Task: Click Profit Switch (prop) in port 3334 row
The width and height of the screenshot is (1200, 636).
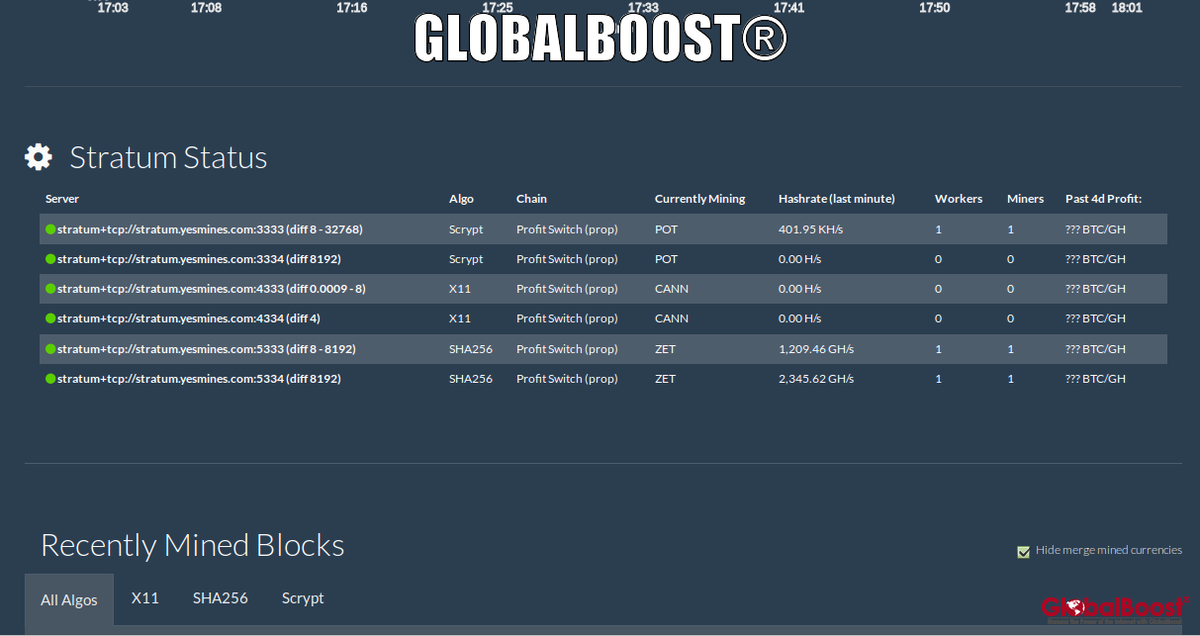Action: 566,259
